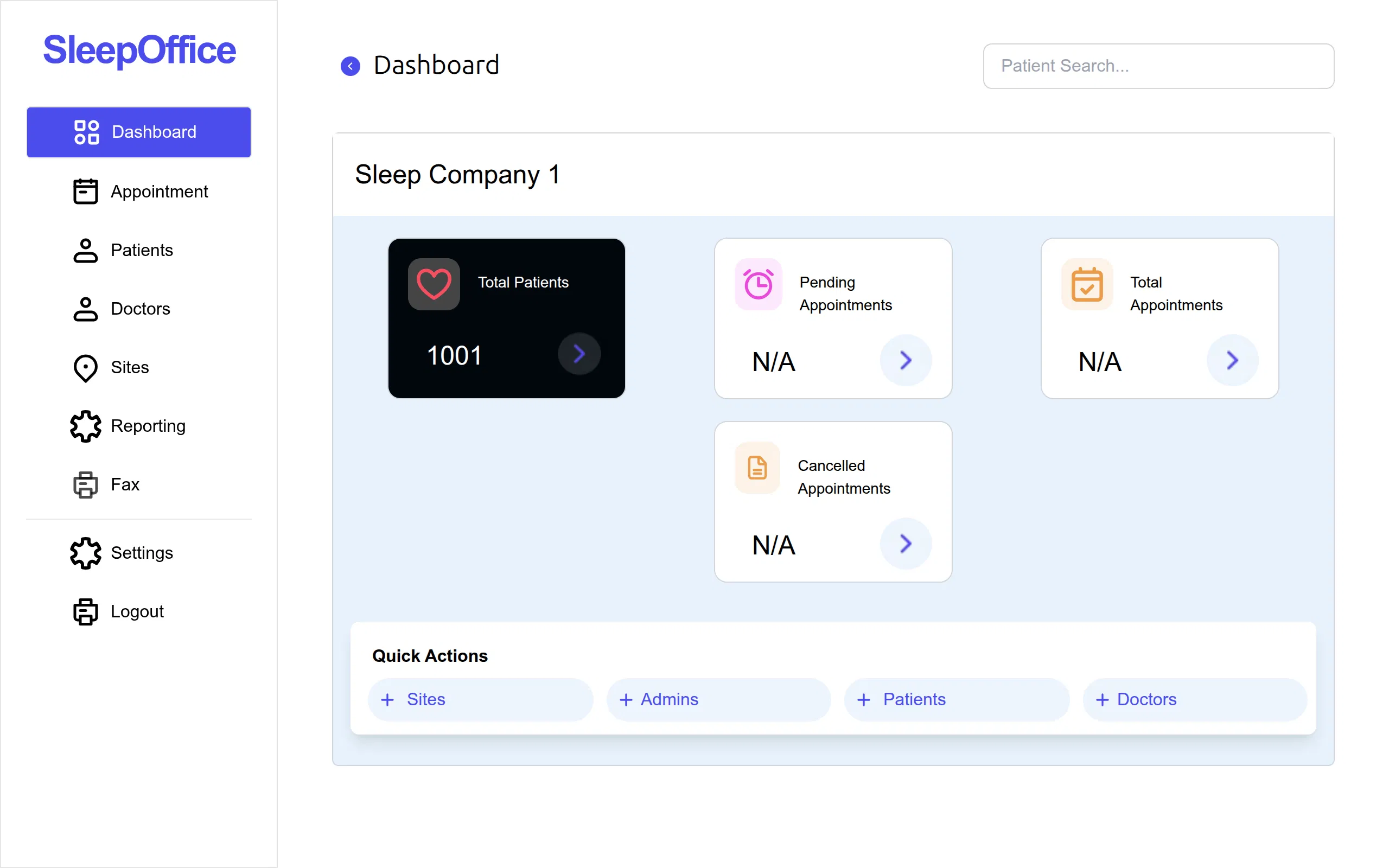This screenshot has width=1389, height=868.
Task: Open Reporting from the sidebar
Action: click(139, 426)
